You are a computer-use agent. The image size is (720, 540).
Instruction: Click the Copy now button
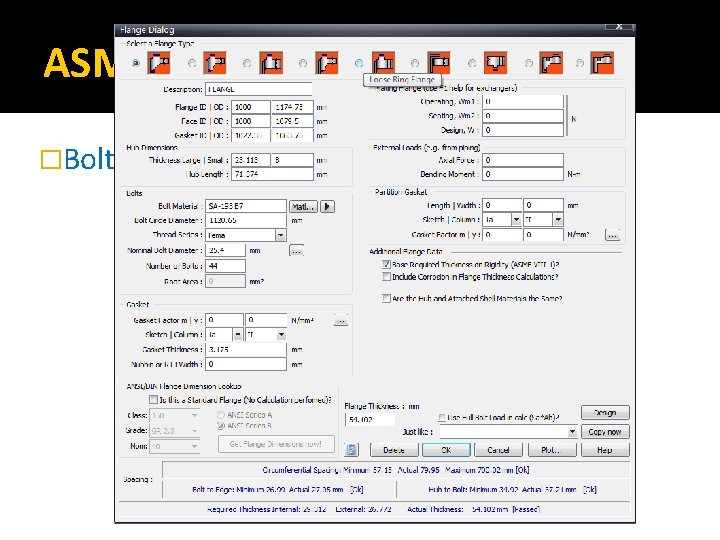605,432
